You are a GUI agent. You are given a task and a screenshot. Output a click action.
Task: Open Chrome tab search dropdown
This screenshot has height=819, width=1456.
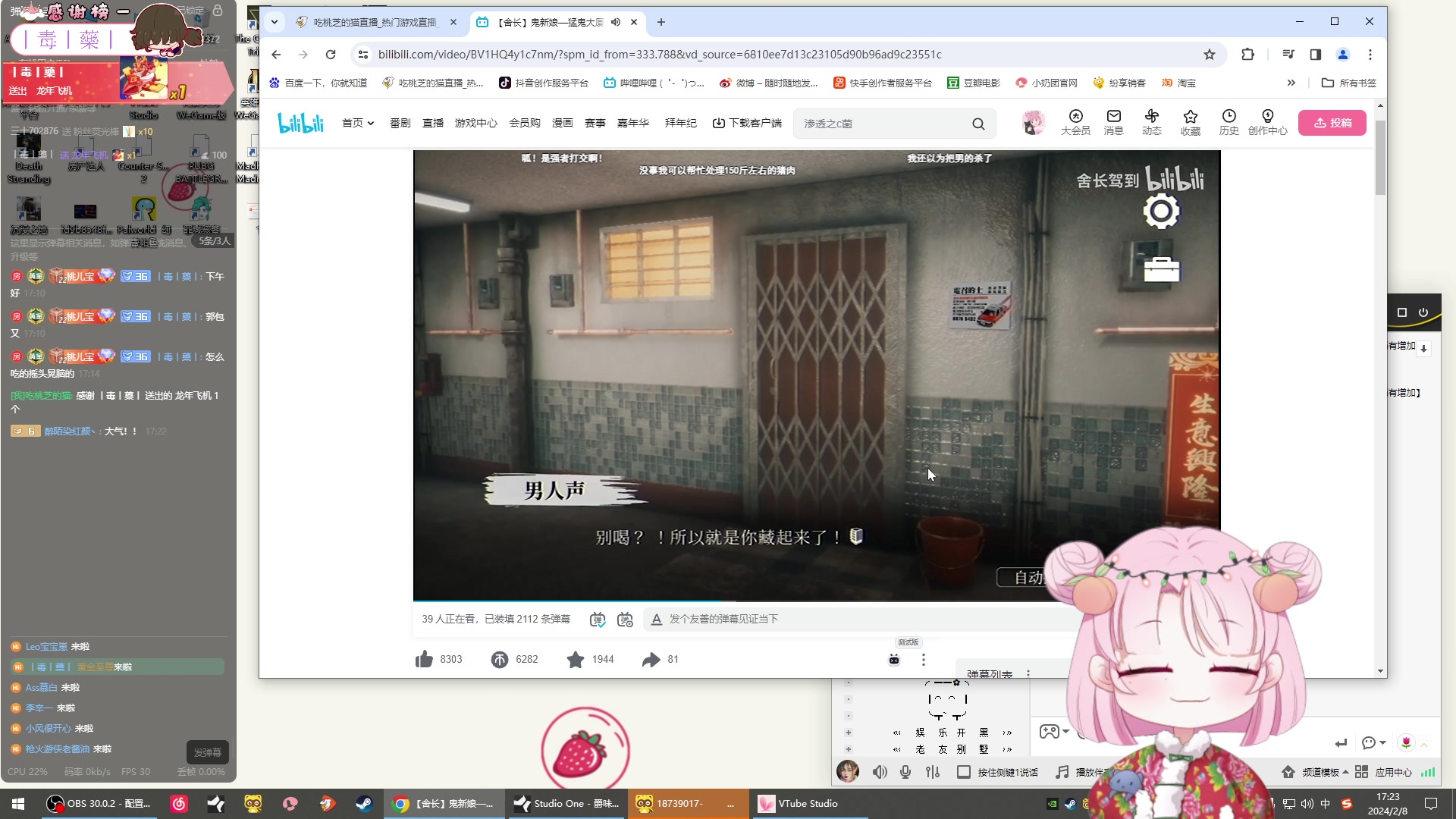[x=275, y=22]
